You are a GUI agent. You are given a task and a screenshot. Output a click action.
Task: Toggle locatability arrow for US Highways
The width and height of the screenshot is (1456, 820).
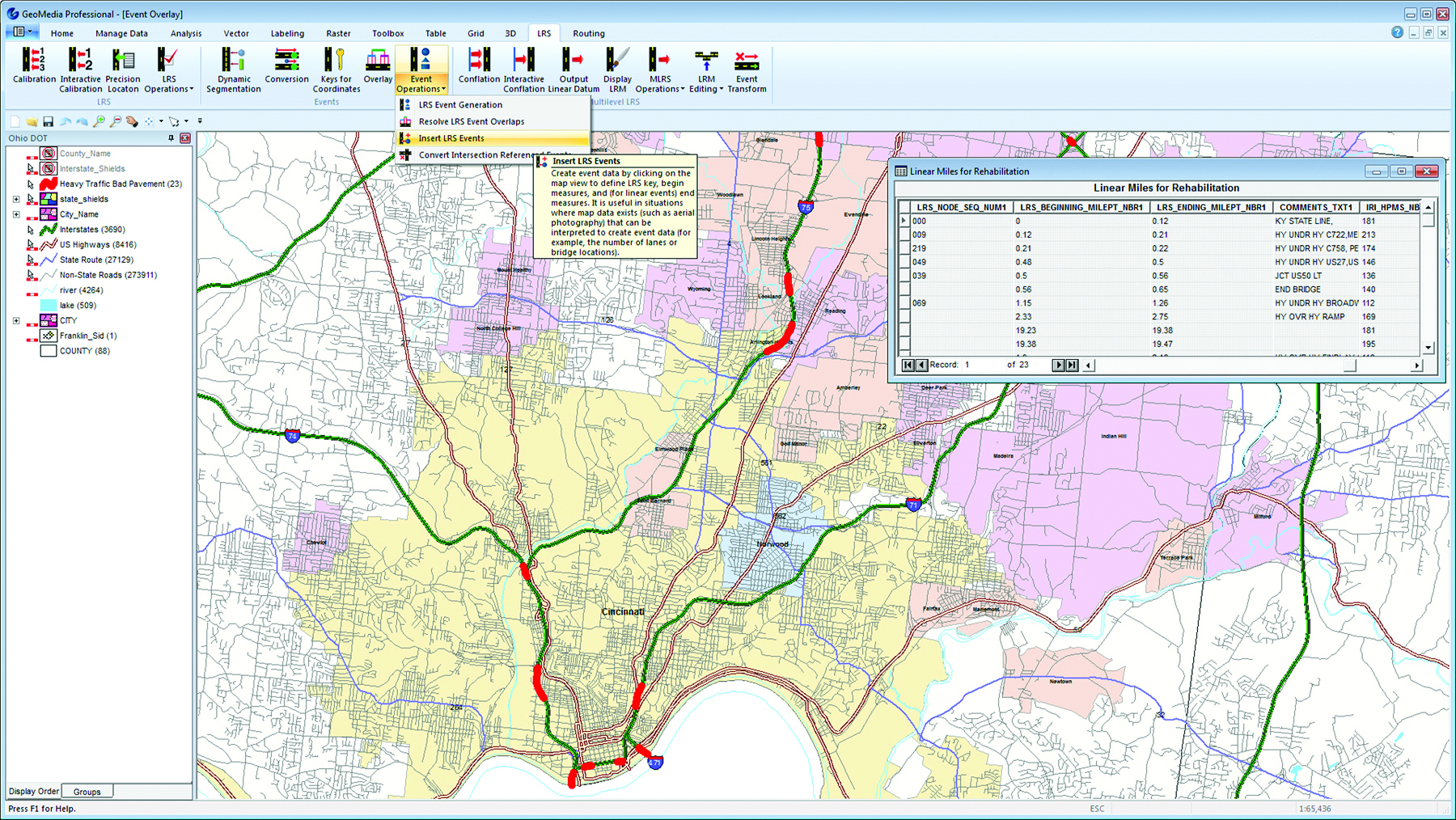pos(31,245)
